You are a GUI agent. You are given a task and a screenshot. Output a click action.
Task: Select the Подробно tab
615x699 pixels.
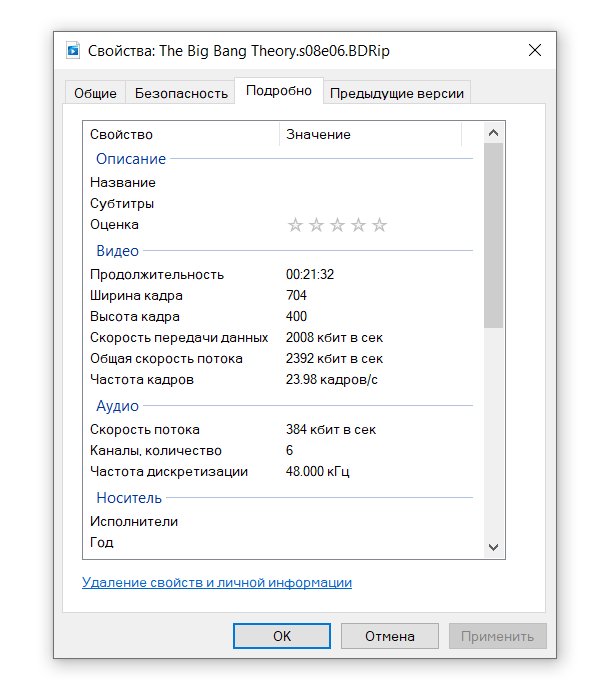(279, 90)
